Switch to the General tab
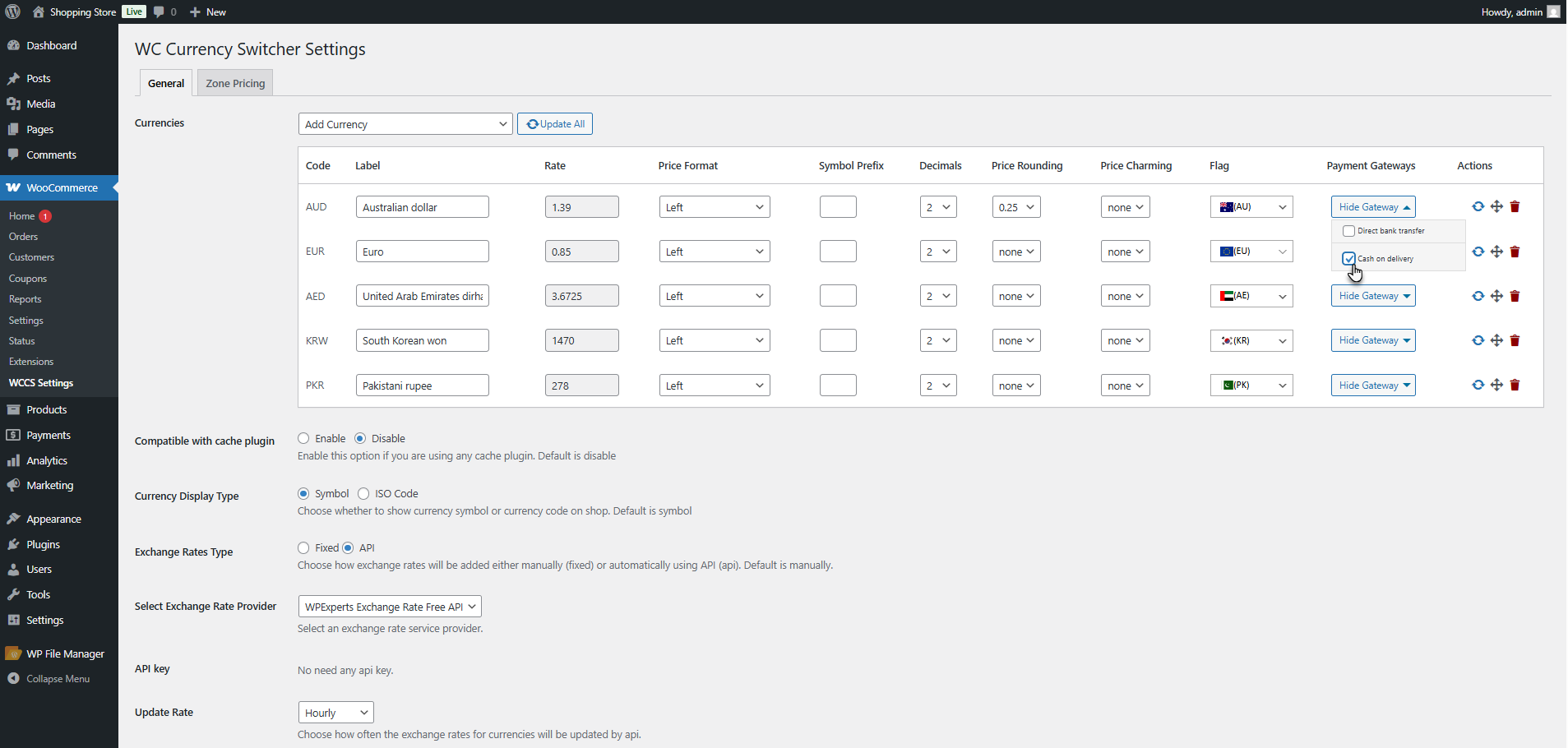Viewport: 1568px width, 748px height. pos(166,83)
